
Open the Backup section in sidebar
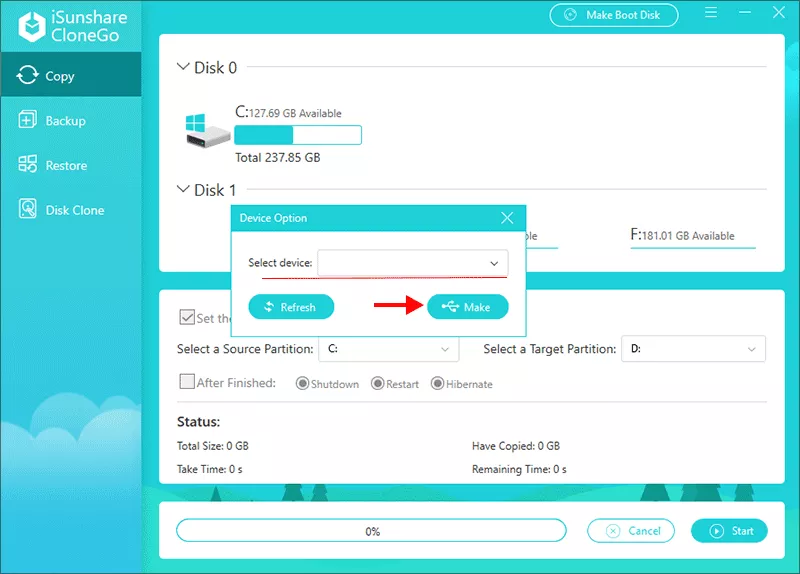point(71,120)
